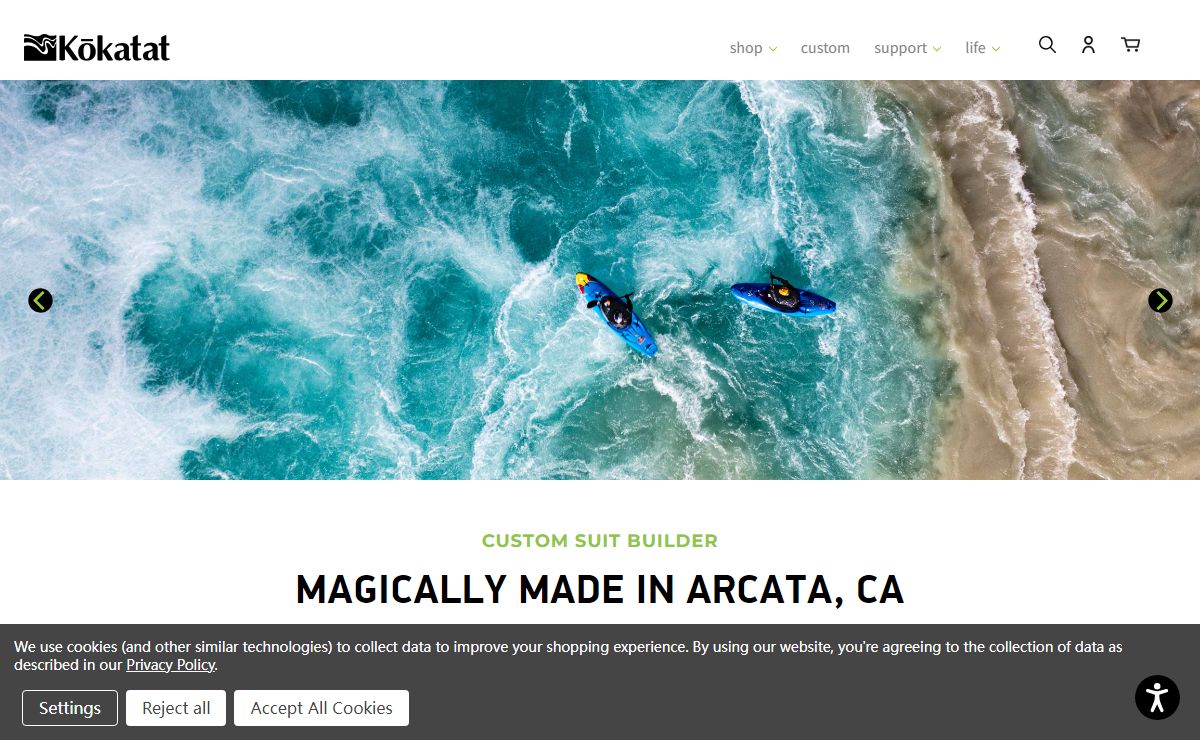Image resolution: width=1200 pixels, height=740 pixels.
Task: Click the shop chevron arrow
Action: tap(773, 49)
